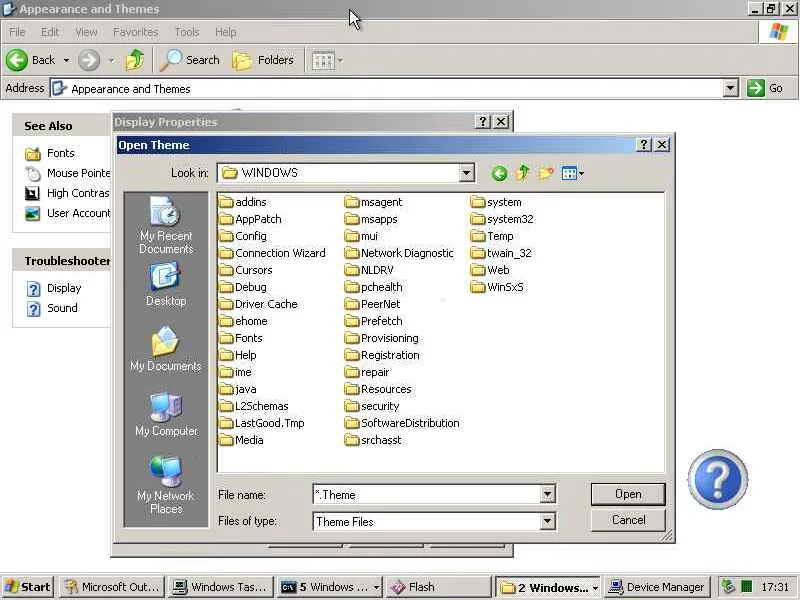Click Search in the Explorer toolbar
This screenshot has width=800, height=600.
189,60
